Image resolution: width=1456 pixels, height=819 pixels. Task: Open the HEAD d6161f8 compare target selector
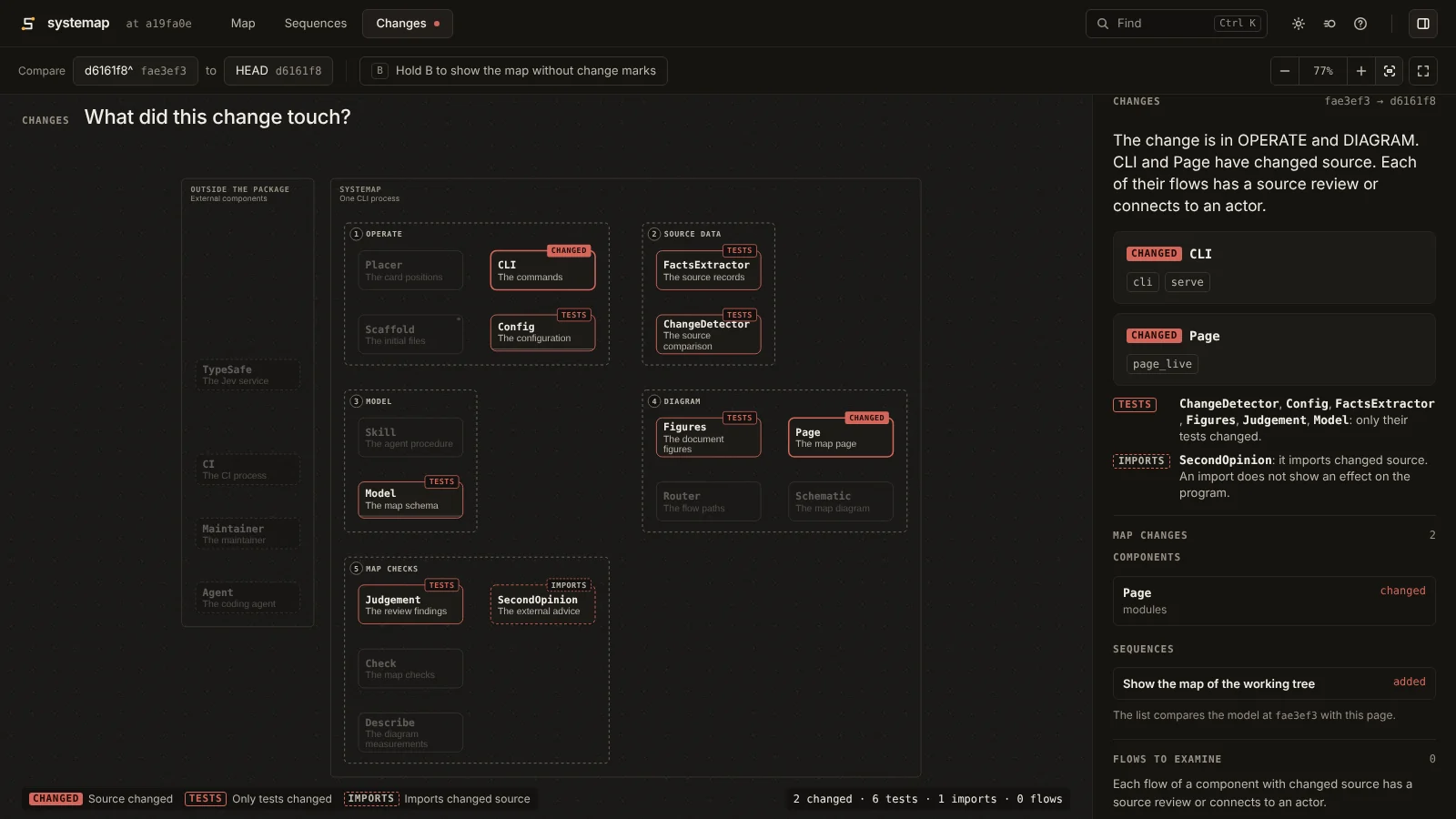(x=278, y=71)
